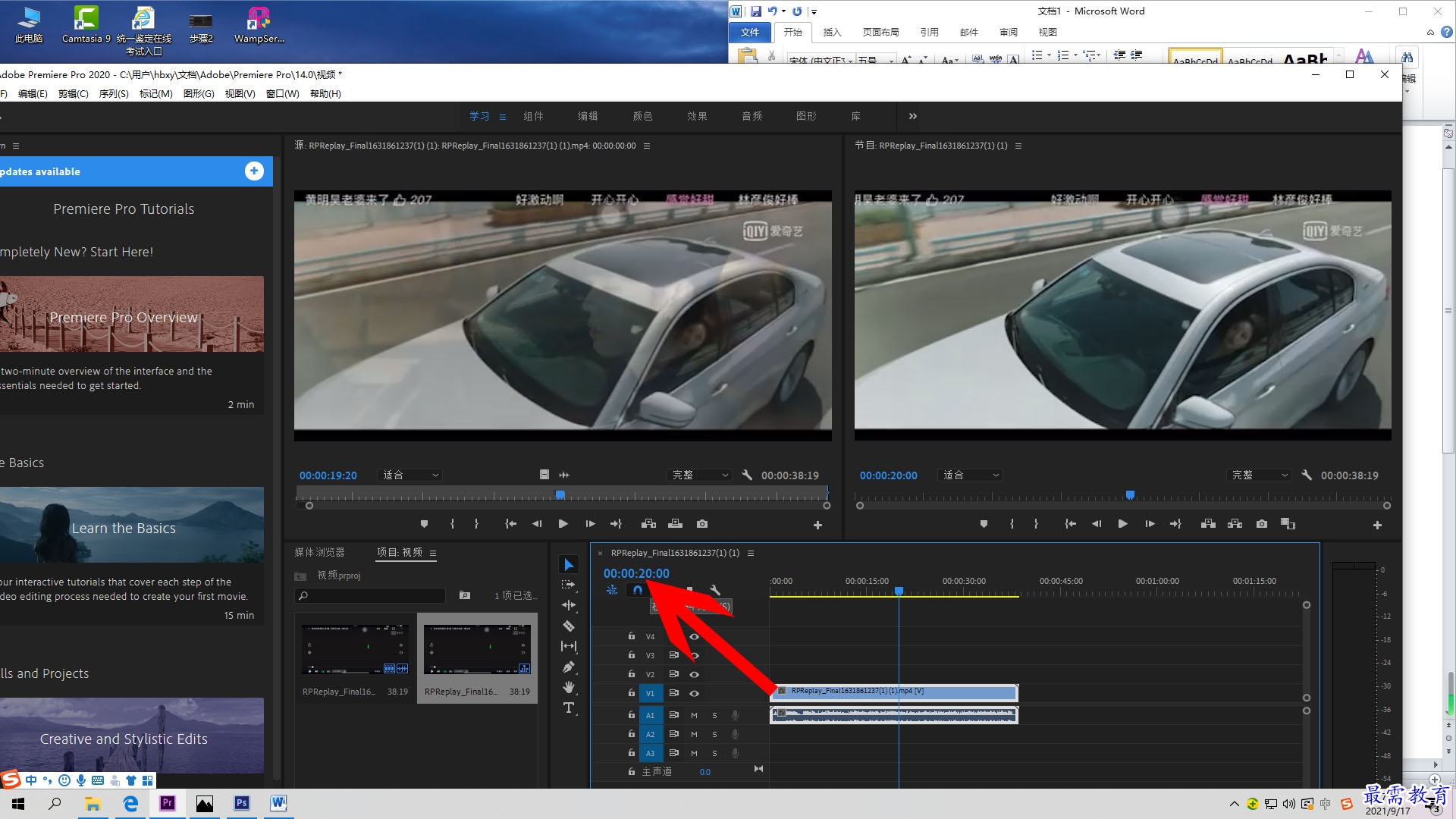
Task: Toggle V2 track output eye
Action: pyautogui.click(x=694, y=674)
